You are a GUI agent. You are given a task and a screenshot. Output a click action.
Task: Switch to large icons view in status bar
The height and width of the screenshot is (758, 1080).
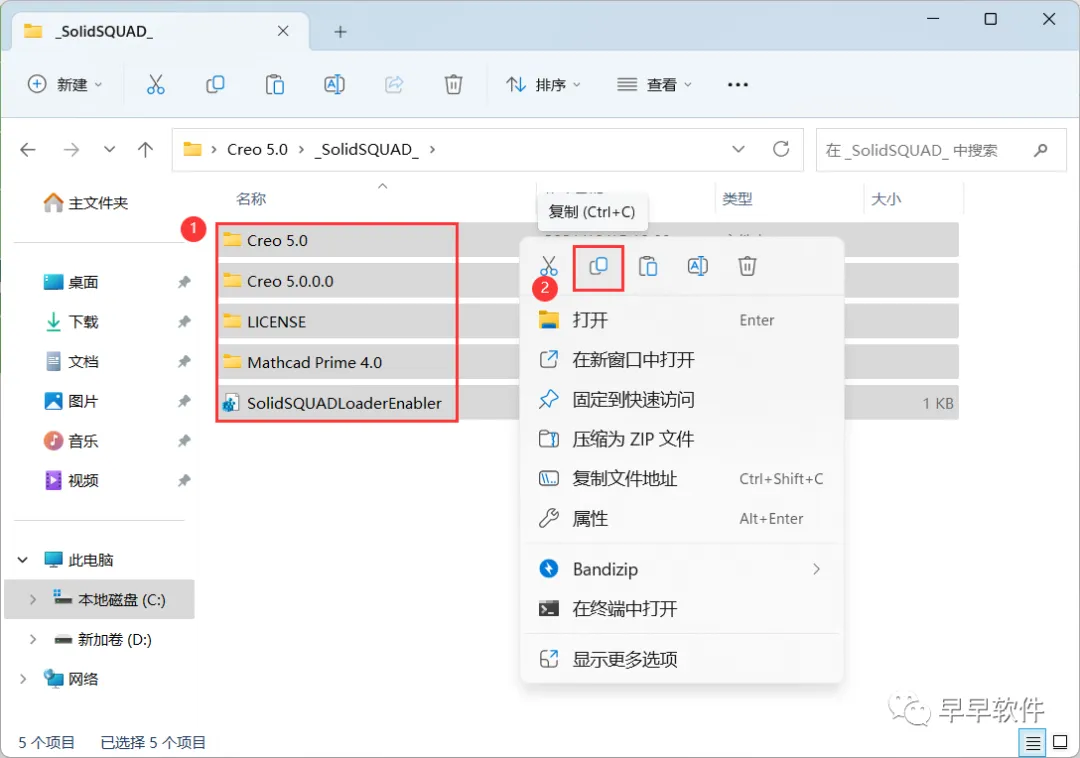point(1060,743)
